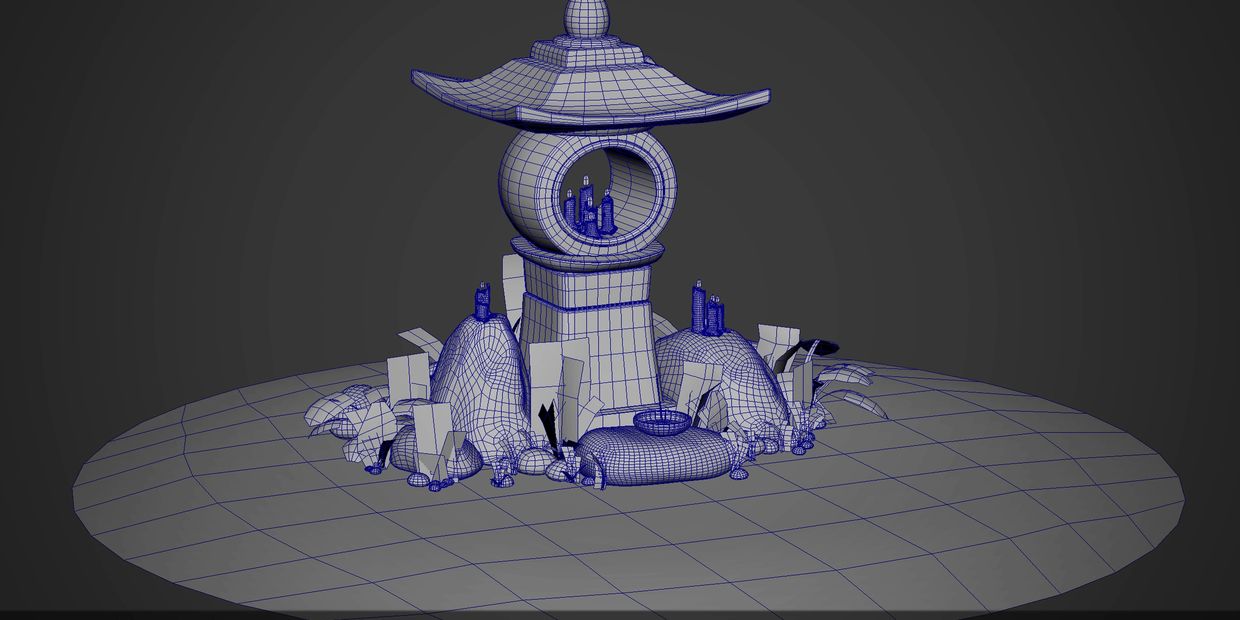The image size is (1240, 620).
Task: Select the candles on the right rock
Action: click(707, 308)
